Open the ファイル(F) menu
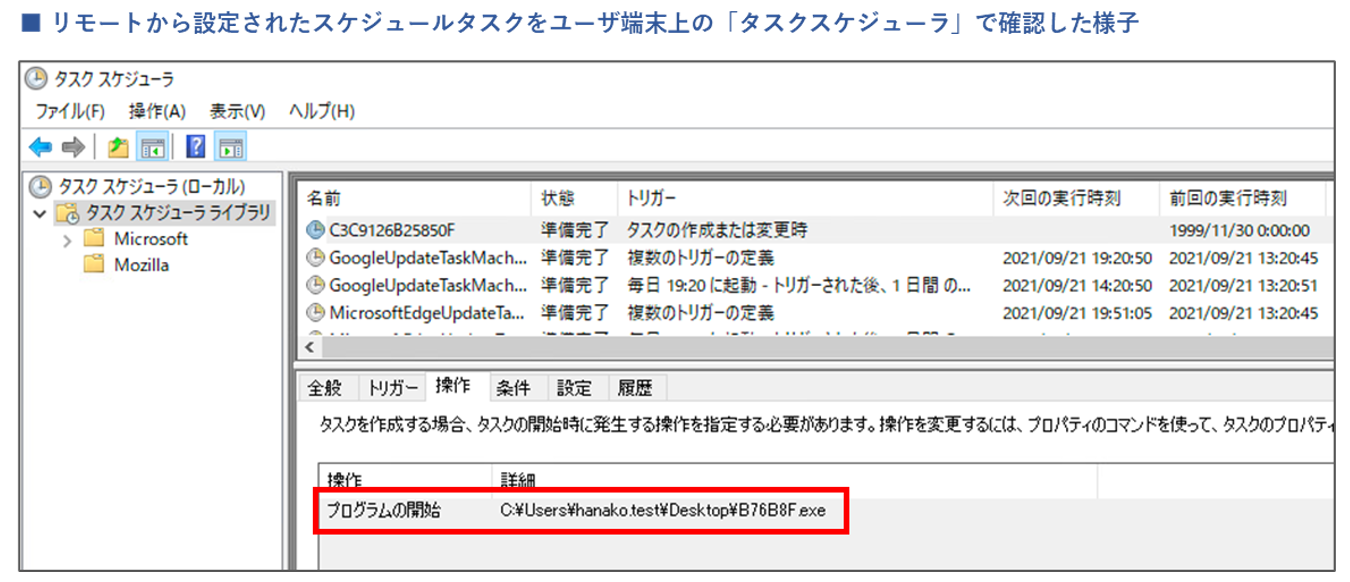This screenshot has height=582, width=1350. coord(70,111)
